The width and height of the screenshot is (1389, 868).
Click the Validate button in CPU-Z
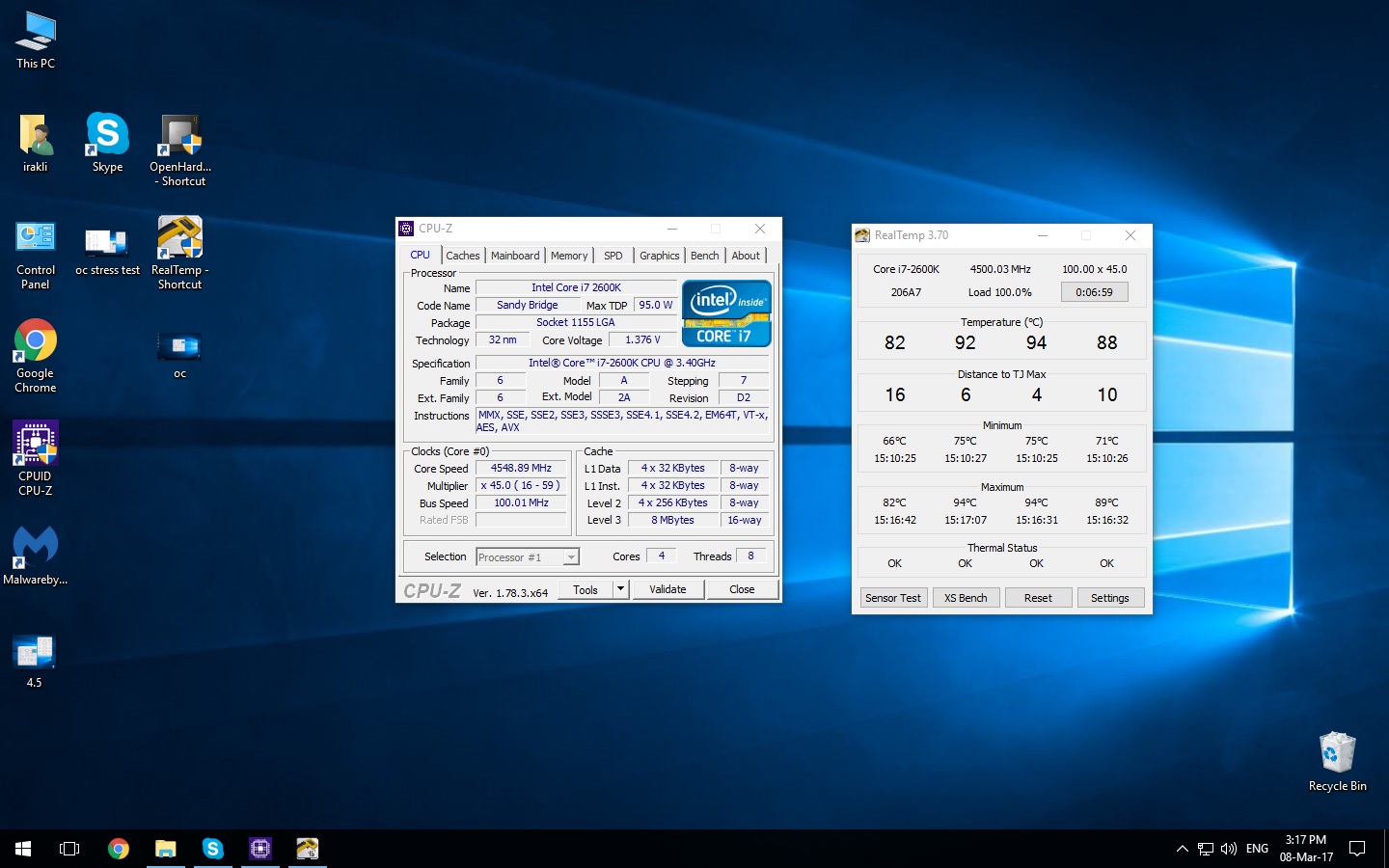click(x=667, y=589)
